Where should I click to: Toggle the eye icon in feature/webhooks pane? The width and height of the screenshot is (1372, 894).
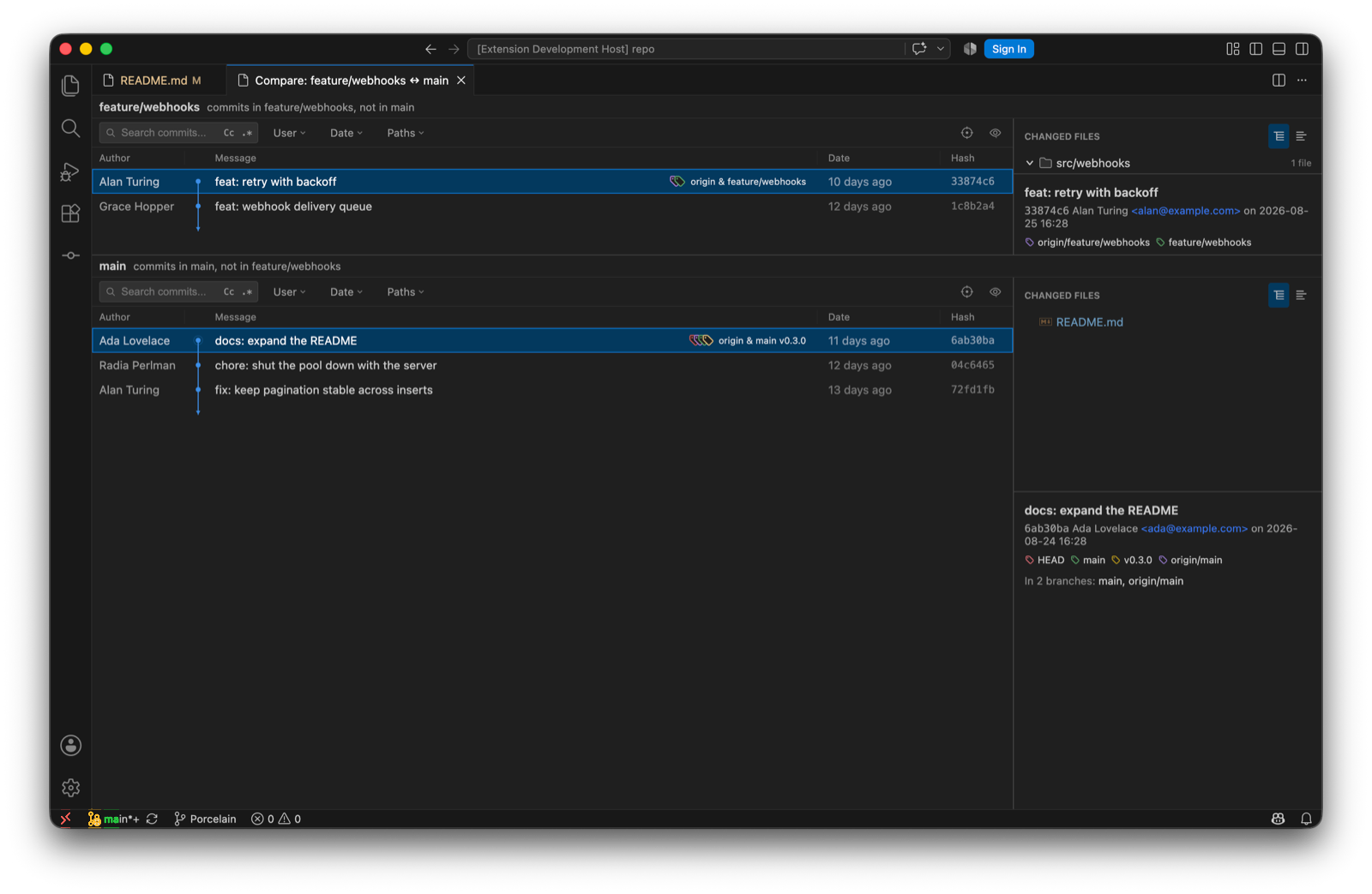coord(995,133)
